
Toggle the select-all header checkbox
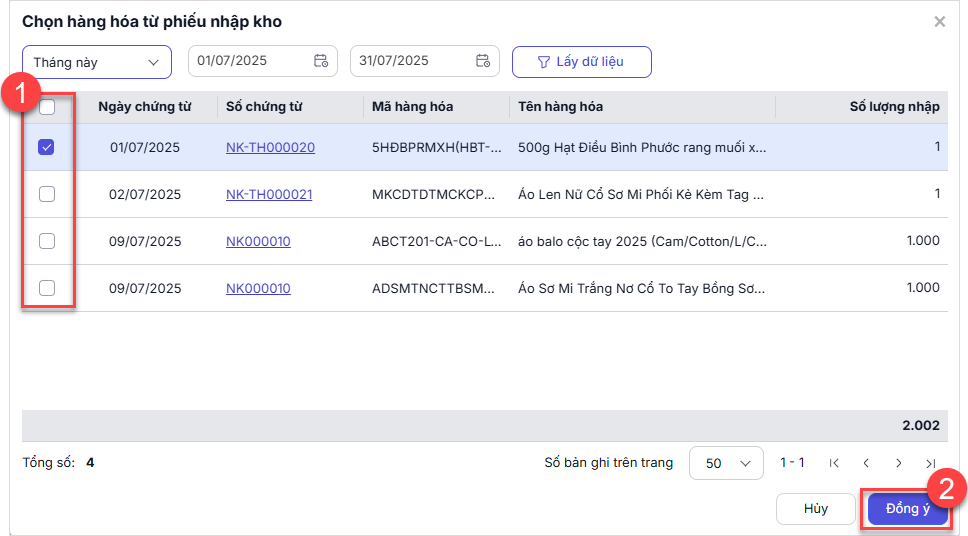coord(47,107)
